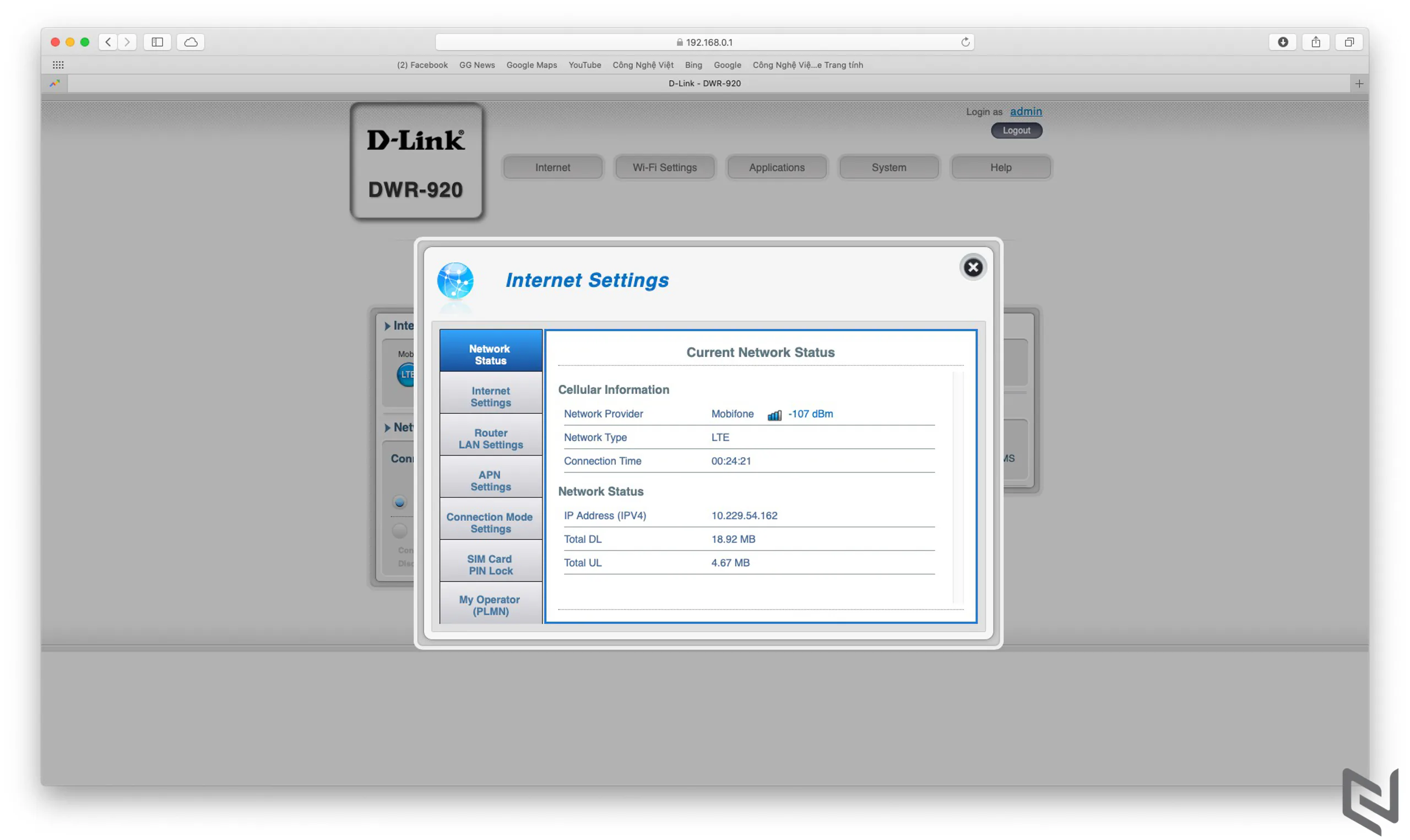Click the Logout button
Image resolution: width=1410 pixels, height=840 pixels.
(1016, 130)
